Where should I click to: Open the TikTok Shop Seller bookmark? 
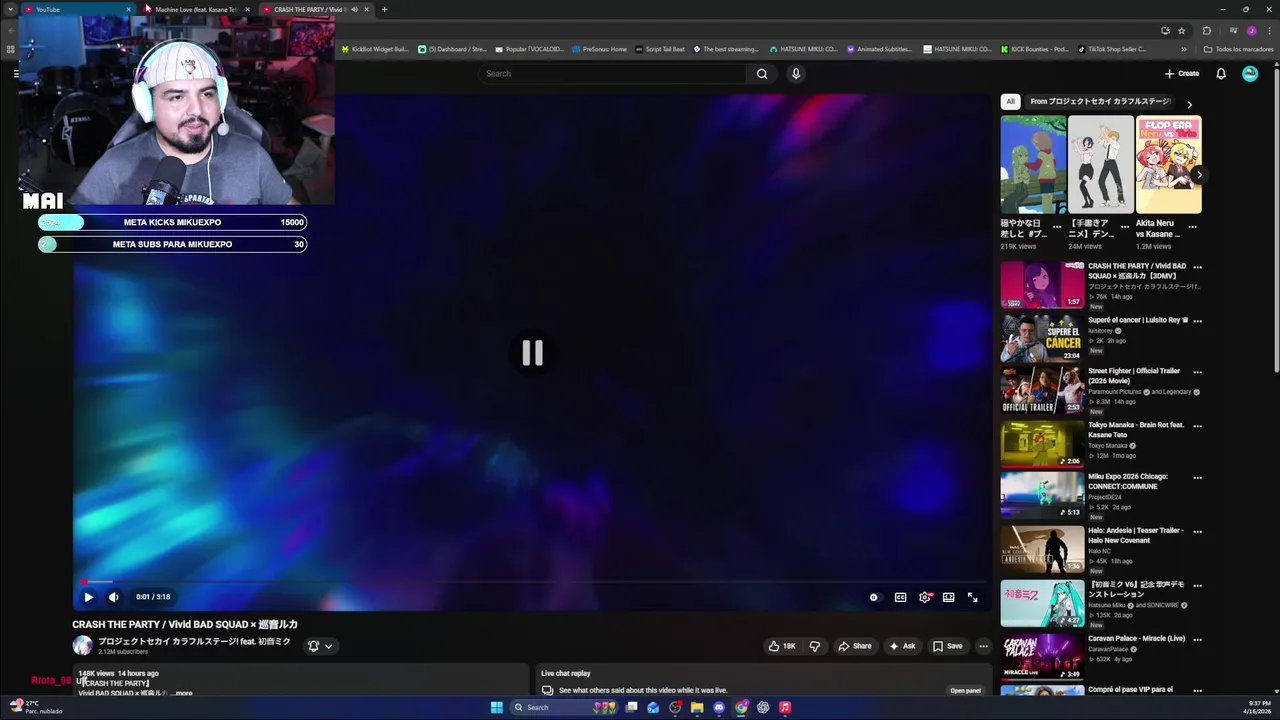tap(1112, 49)
